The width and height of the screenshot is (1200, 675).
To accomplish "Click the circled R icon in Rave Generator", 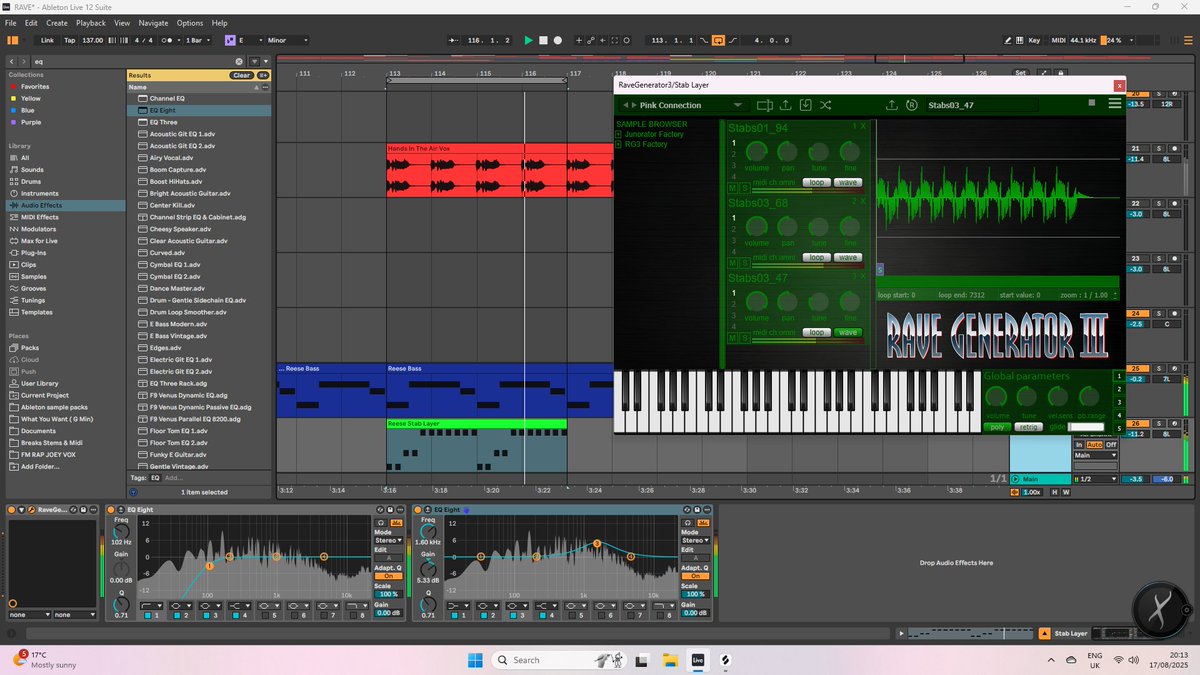I will tap(912, 105).
